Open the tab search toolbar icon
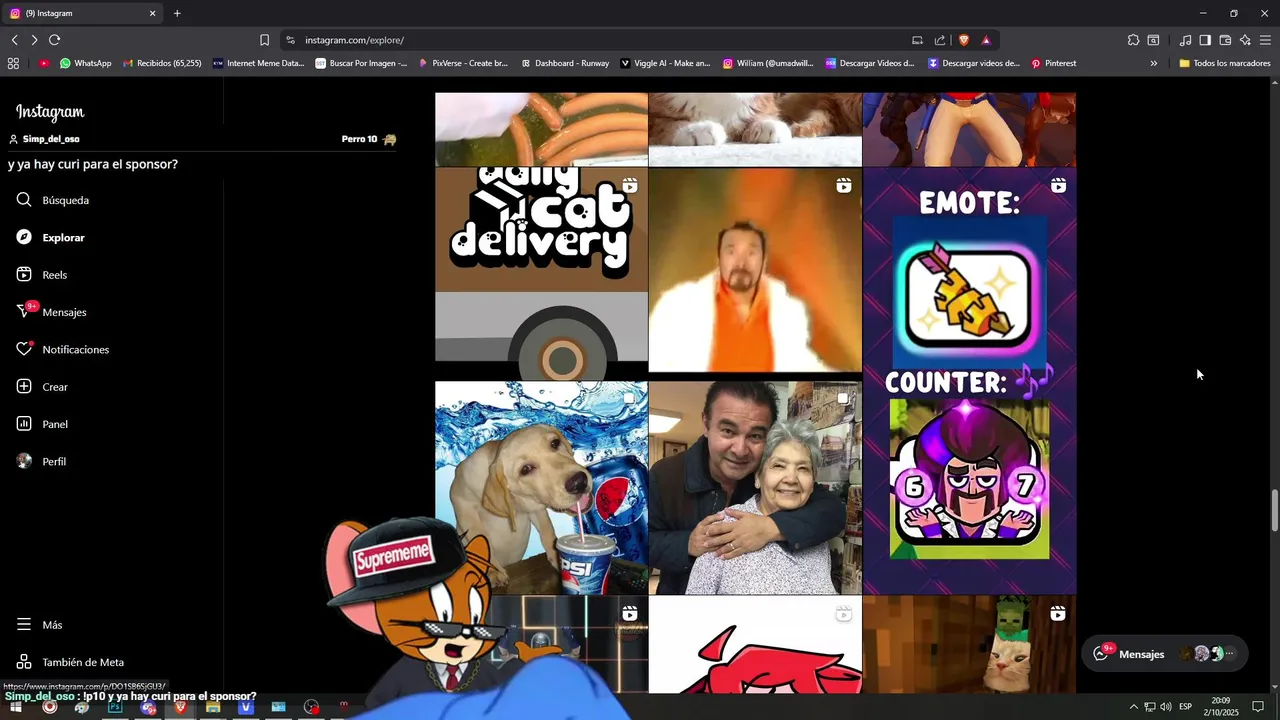 coord(1153,40)
